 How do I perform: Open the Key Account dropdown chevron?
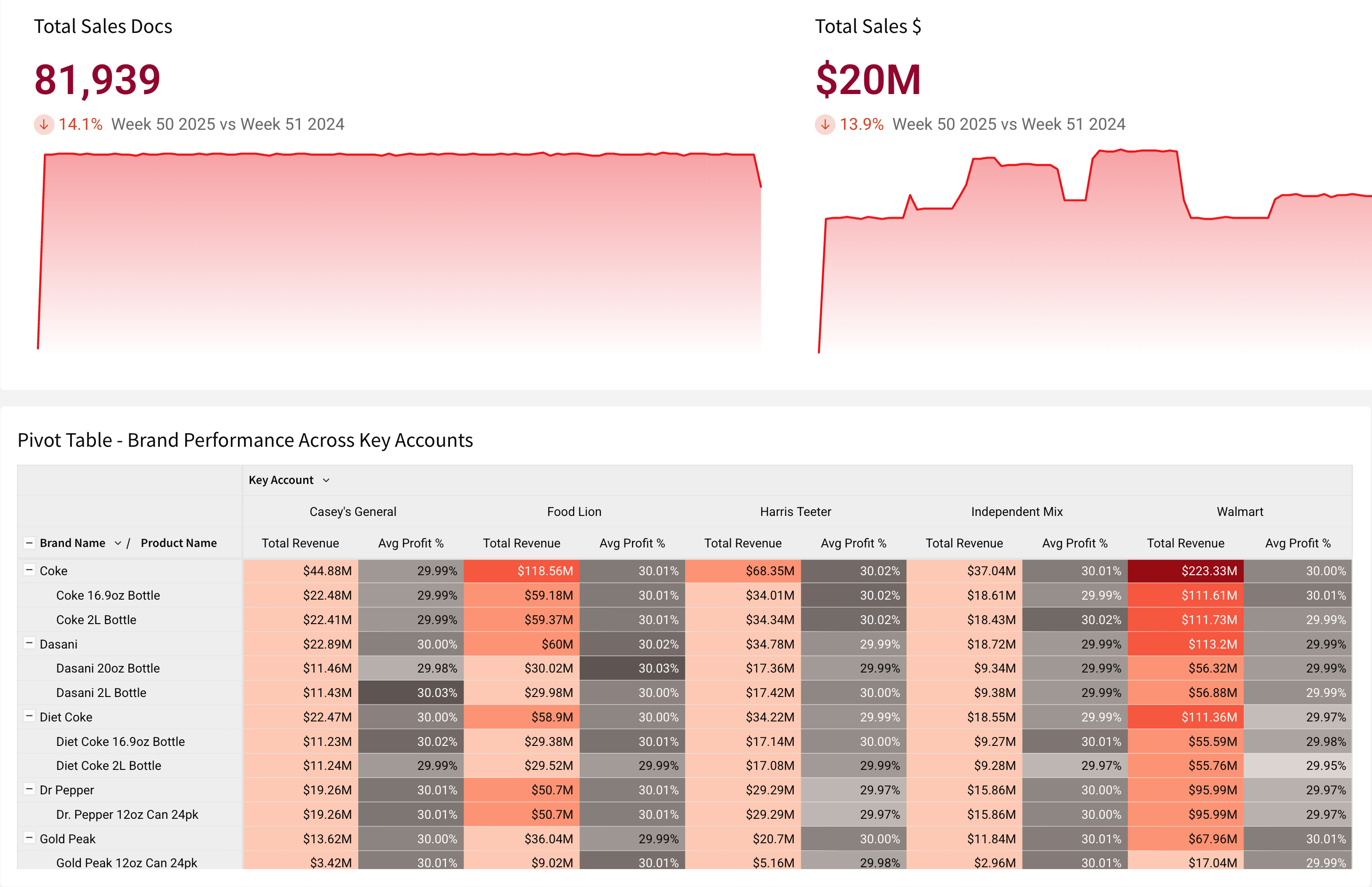(326, 480)
